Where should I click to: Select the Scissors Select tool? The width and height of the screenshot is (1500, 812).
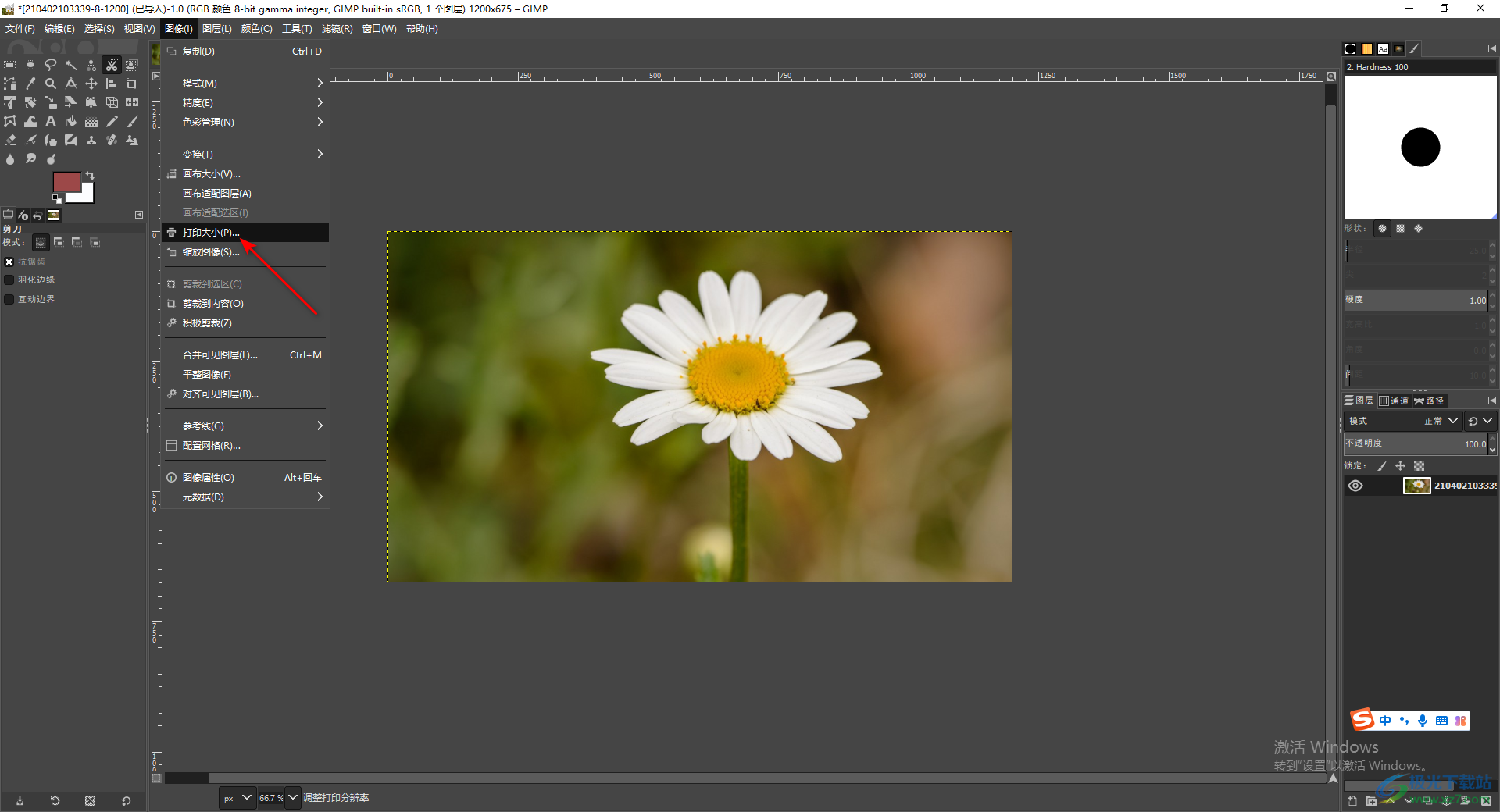coord(112,65)
